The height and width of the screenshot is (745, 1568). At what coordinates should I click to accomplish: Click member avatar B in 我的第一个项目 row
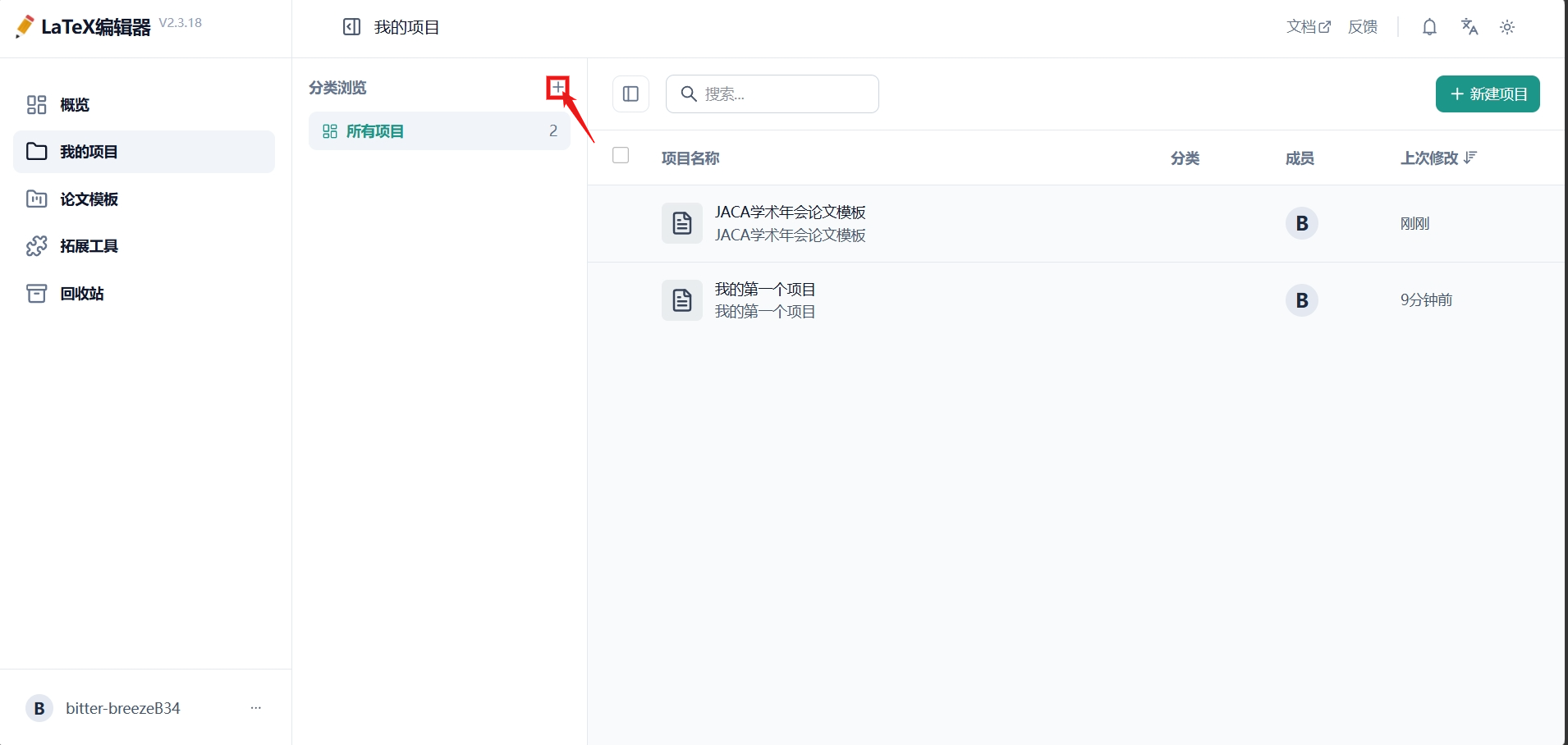point(1302,300)
